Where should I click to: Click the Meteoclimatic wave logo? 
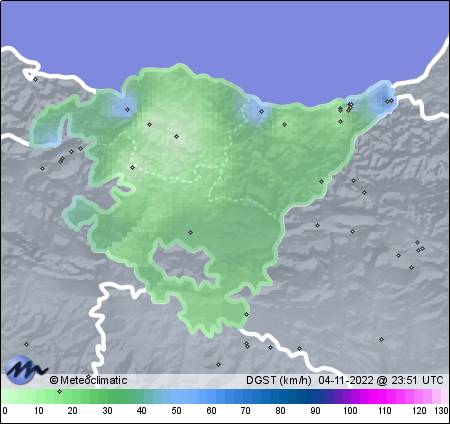click(x=26, y=370)
